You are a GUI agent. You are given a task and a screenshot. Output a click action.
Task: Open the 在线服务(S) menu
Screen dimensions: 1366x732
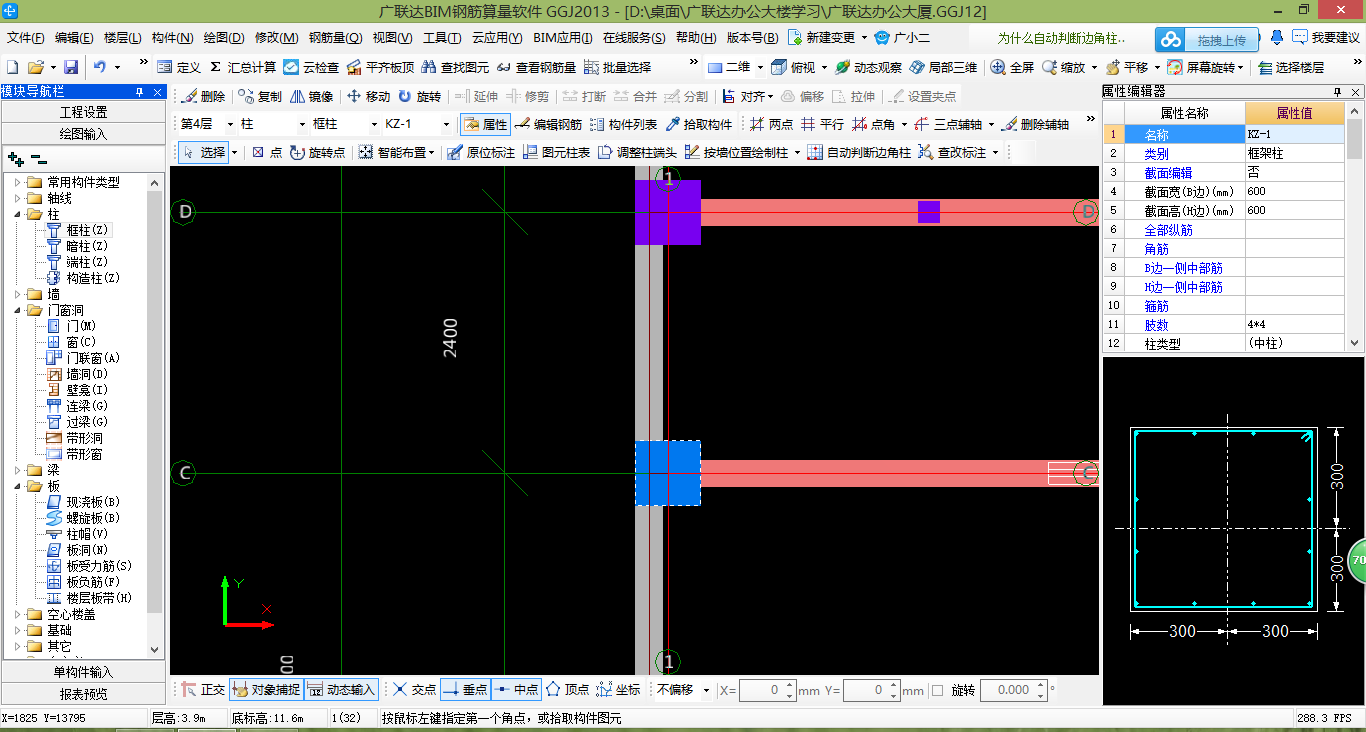pyautogui.click(x=634, y=38)
